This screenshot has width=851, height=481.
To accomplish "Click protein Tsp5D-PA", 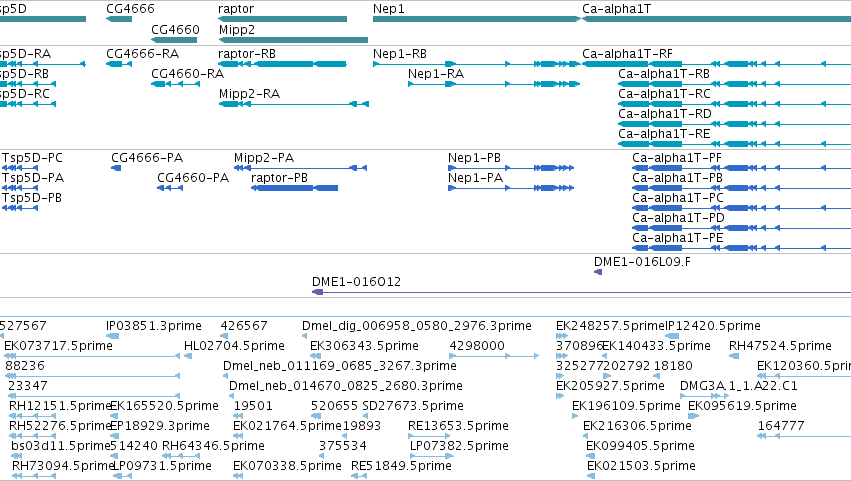I will [x=33, y=178].
